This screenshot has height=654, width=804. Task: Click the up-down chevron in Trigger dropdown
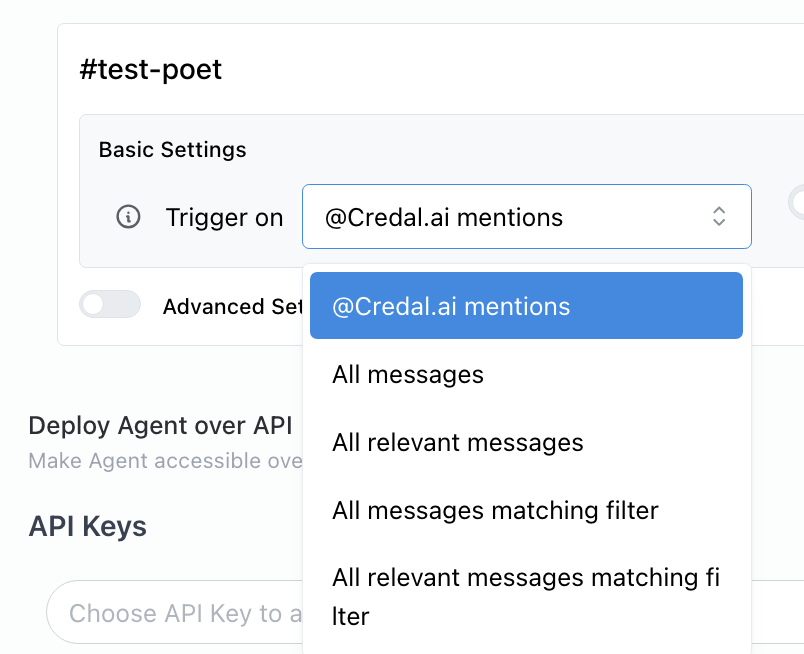coord(719,216)
